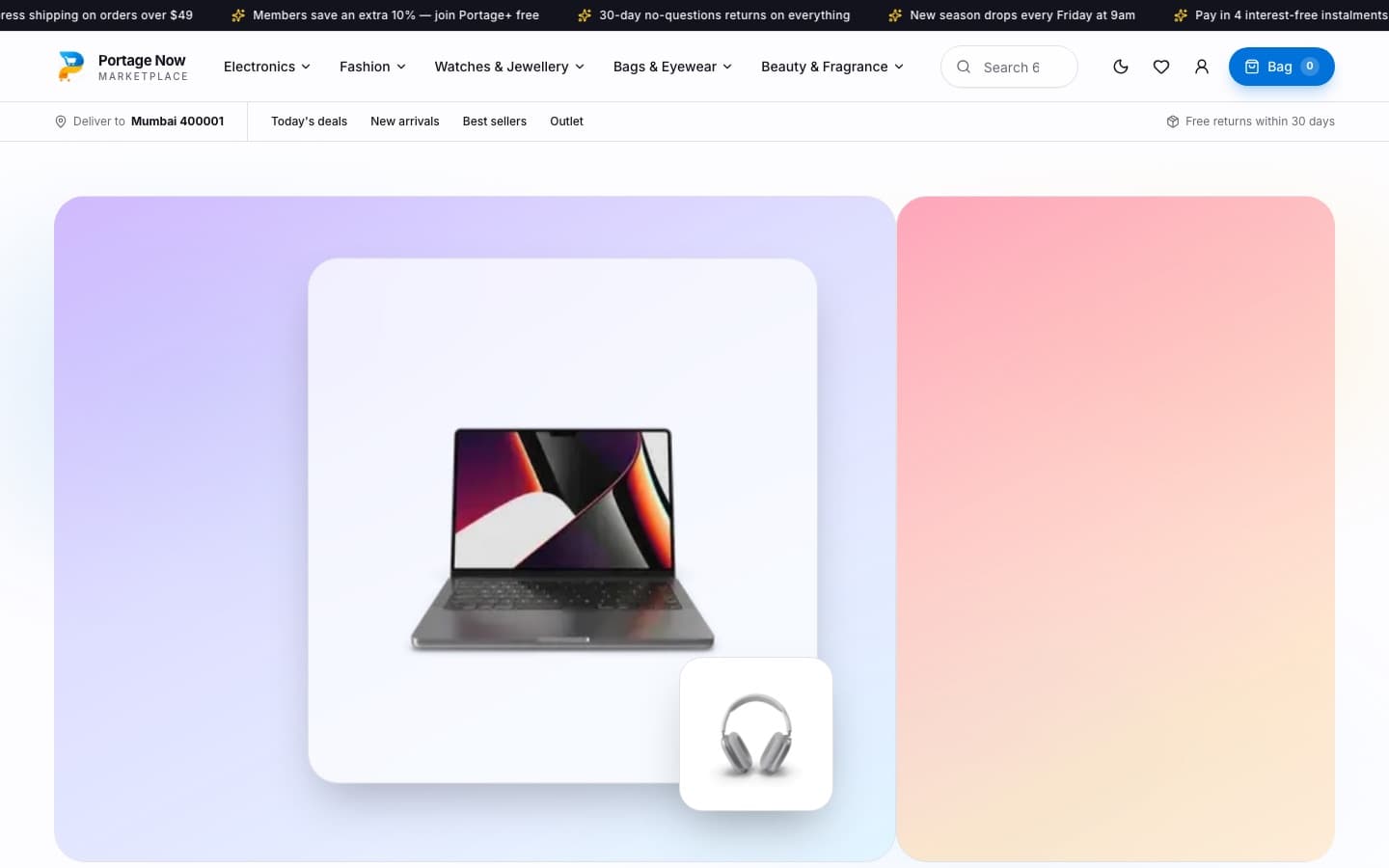Click the sparkle icon before 30-day returns
Viewport: 1389px width, 868px height.
point(585,15)
